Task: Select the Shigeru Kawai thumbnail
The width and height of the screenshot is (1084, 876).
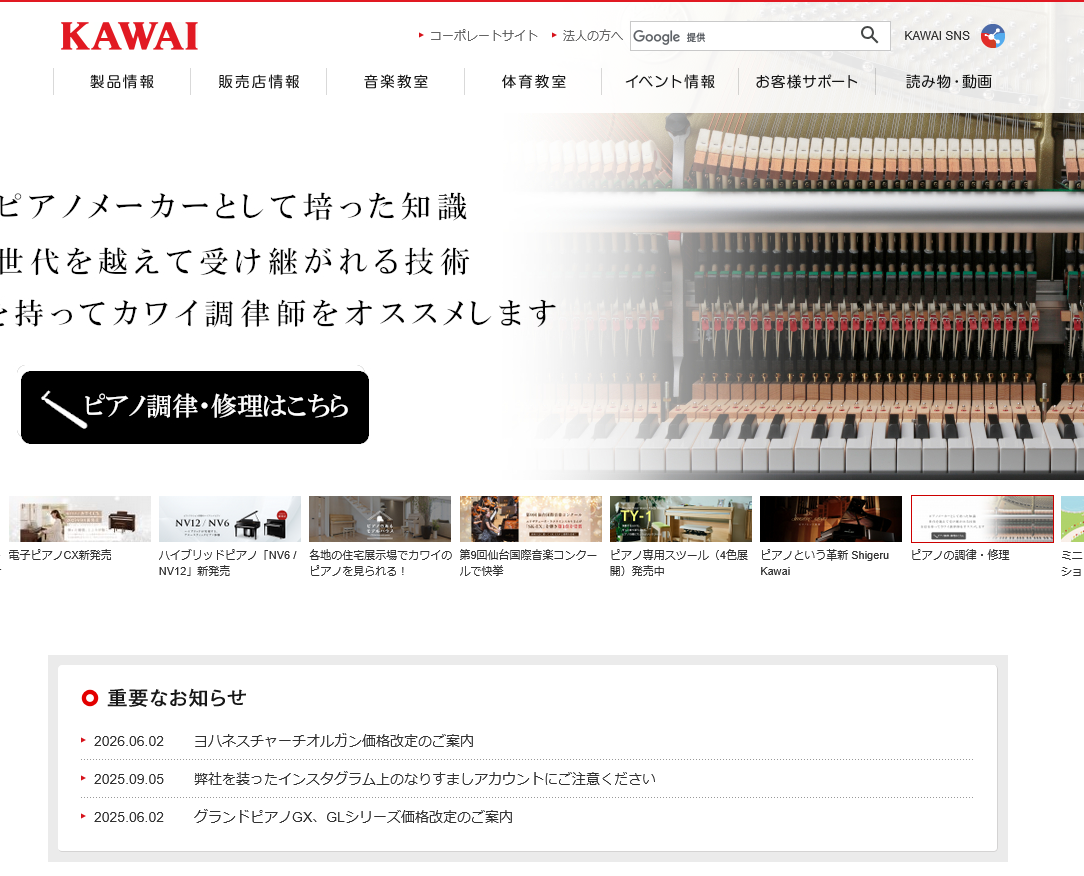Action: coord(830,519)
